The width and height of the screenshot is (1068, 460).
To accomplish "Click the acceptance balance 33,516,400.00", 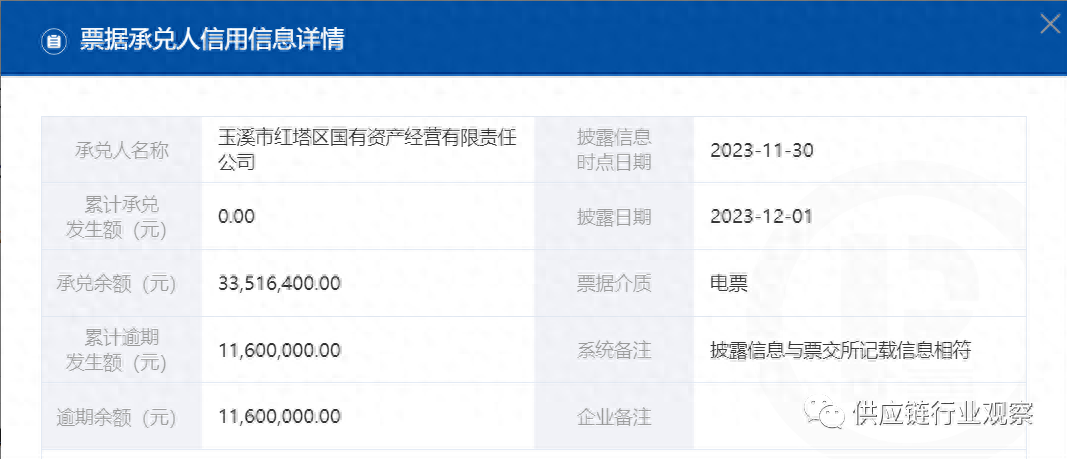I will tap(279, 284).
